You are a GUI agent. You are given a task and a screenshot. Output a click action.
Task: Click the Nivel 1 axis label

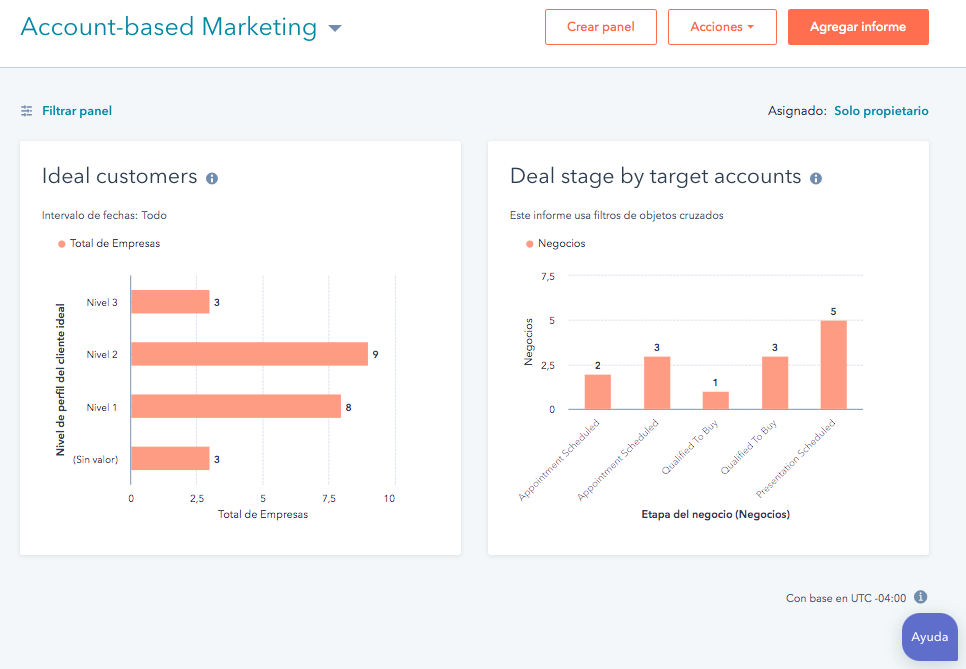click(102, 407)
